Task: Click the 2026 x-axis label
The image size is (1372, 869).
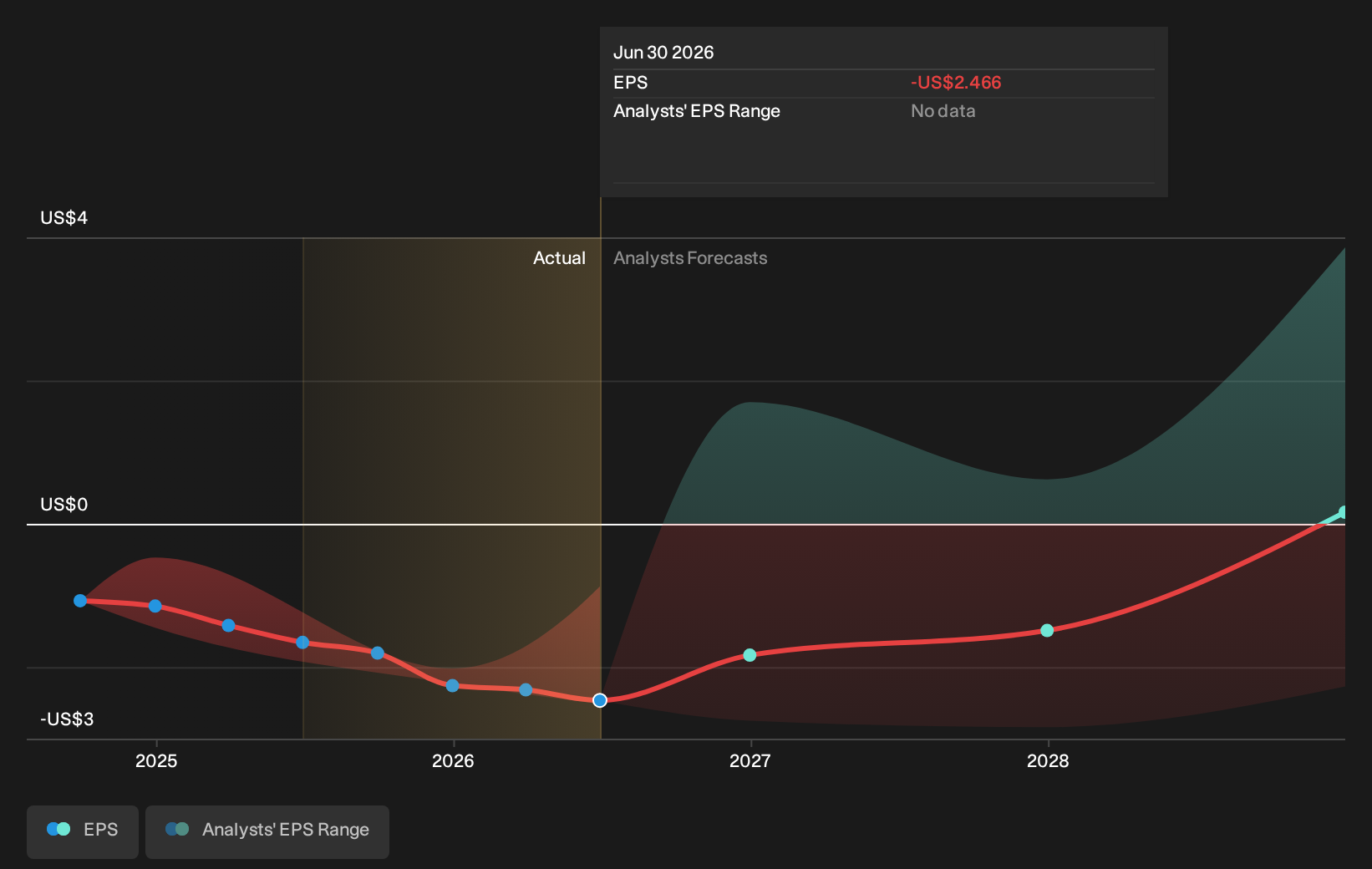Action: pyautogui.click(x=453, y=761)
